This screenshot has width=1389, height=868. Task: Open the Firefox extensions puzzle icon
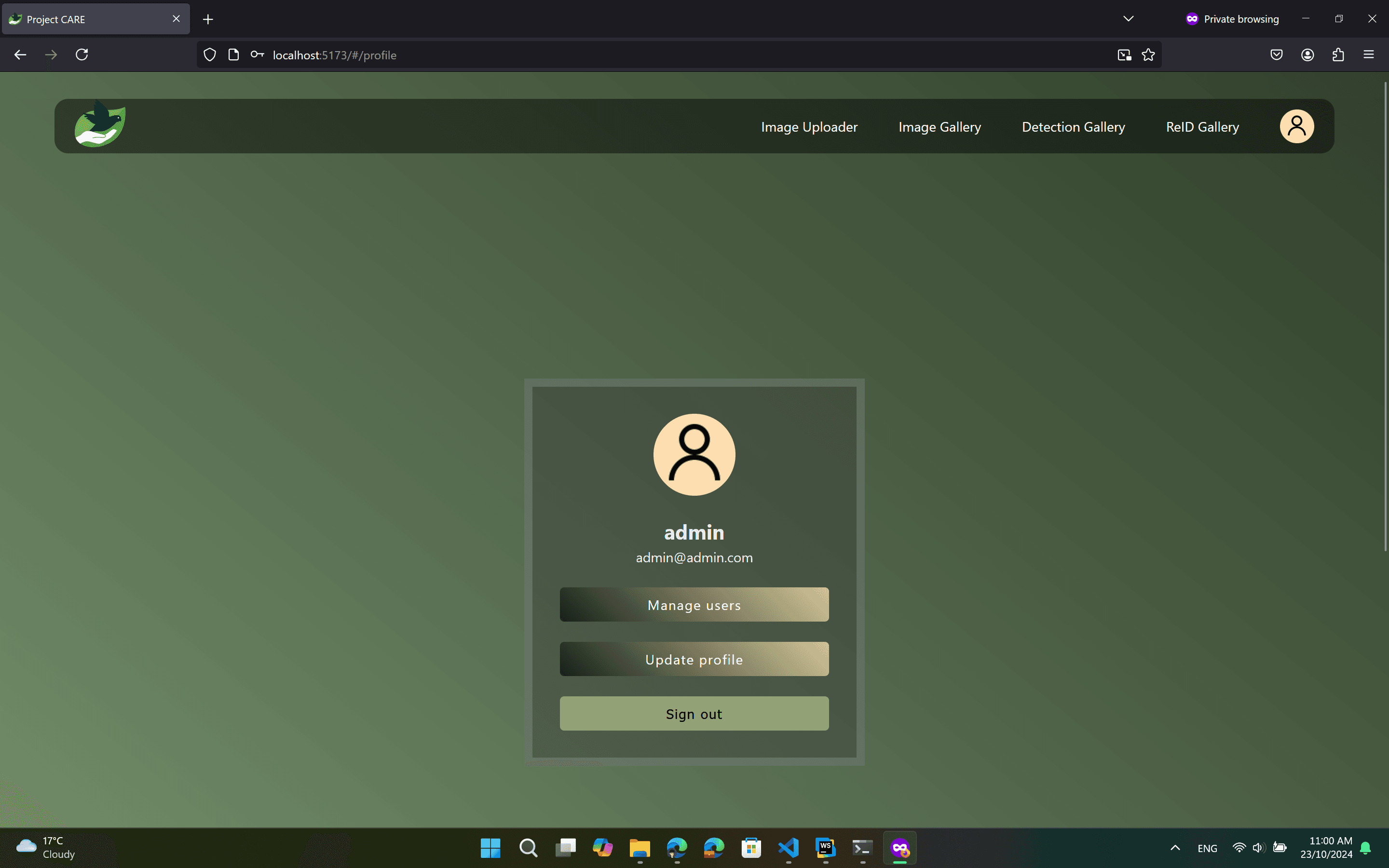tap(1338, 54)
